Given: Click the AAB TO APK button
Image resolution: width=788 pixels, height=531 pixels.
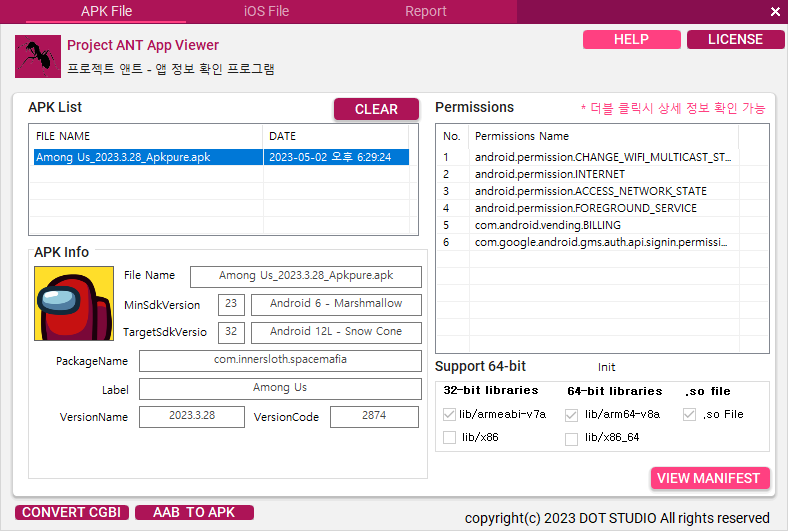Looking at the screenshot, I should tap(194, 512).
